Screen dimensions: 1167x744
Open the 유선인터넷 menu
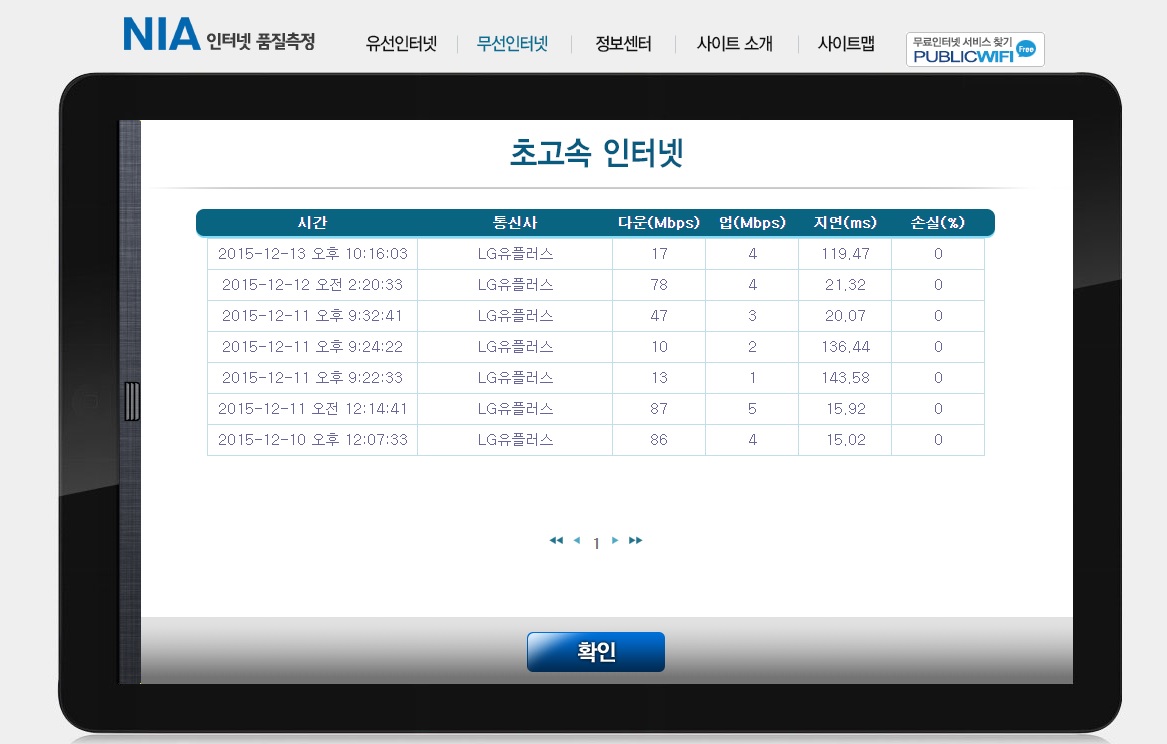tap(401, 44)
